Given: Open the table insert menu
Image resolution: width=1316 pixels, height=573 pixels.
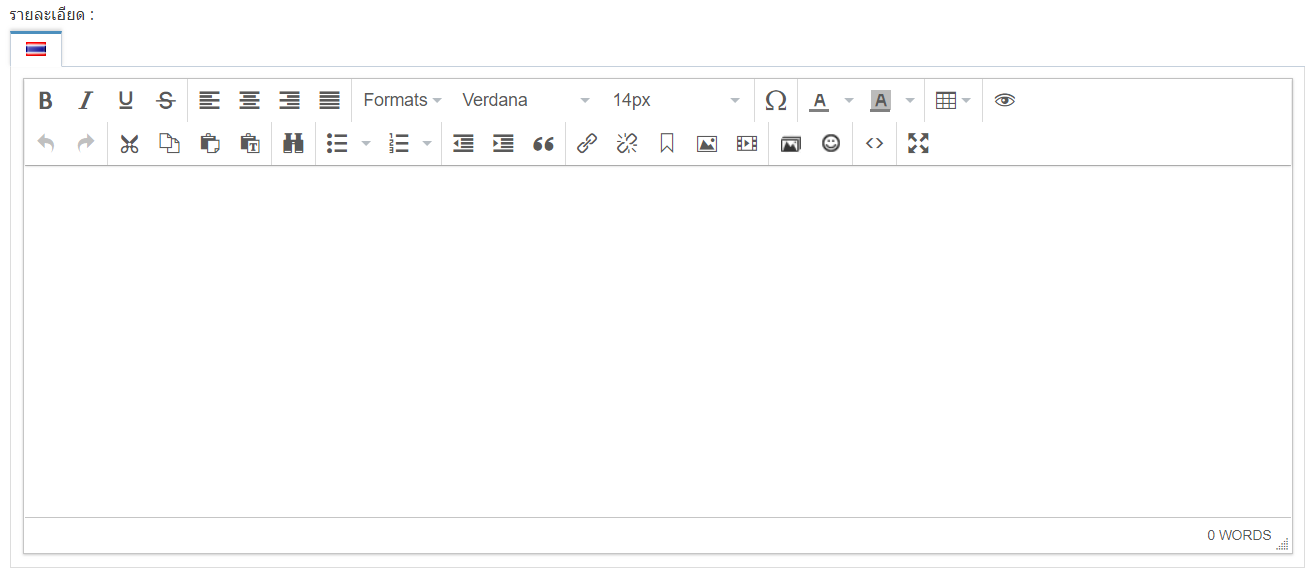Looking at the screenshot, I should (953, 100).
